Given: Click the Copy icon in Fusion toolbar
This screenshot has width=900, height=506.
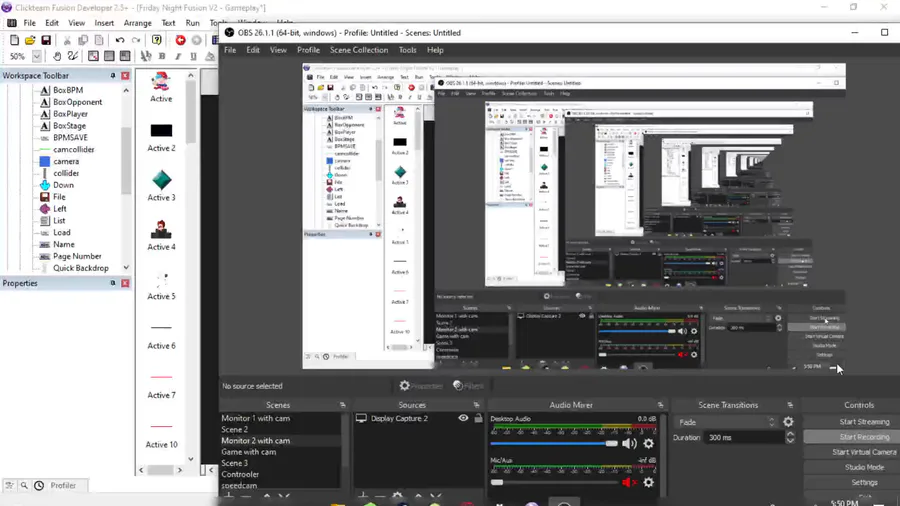Looking at the screenshot, I should (x=83, y=40).
